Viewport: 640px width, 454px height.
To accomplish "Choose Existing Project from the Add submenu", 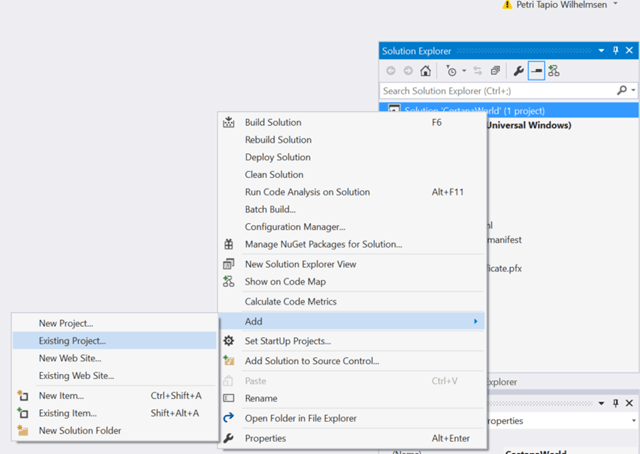I will point(72,341).
